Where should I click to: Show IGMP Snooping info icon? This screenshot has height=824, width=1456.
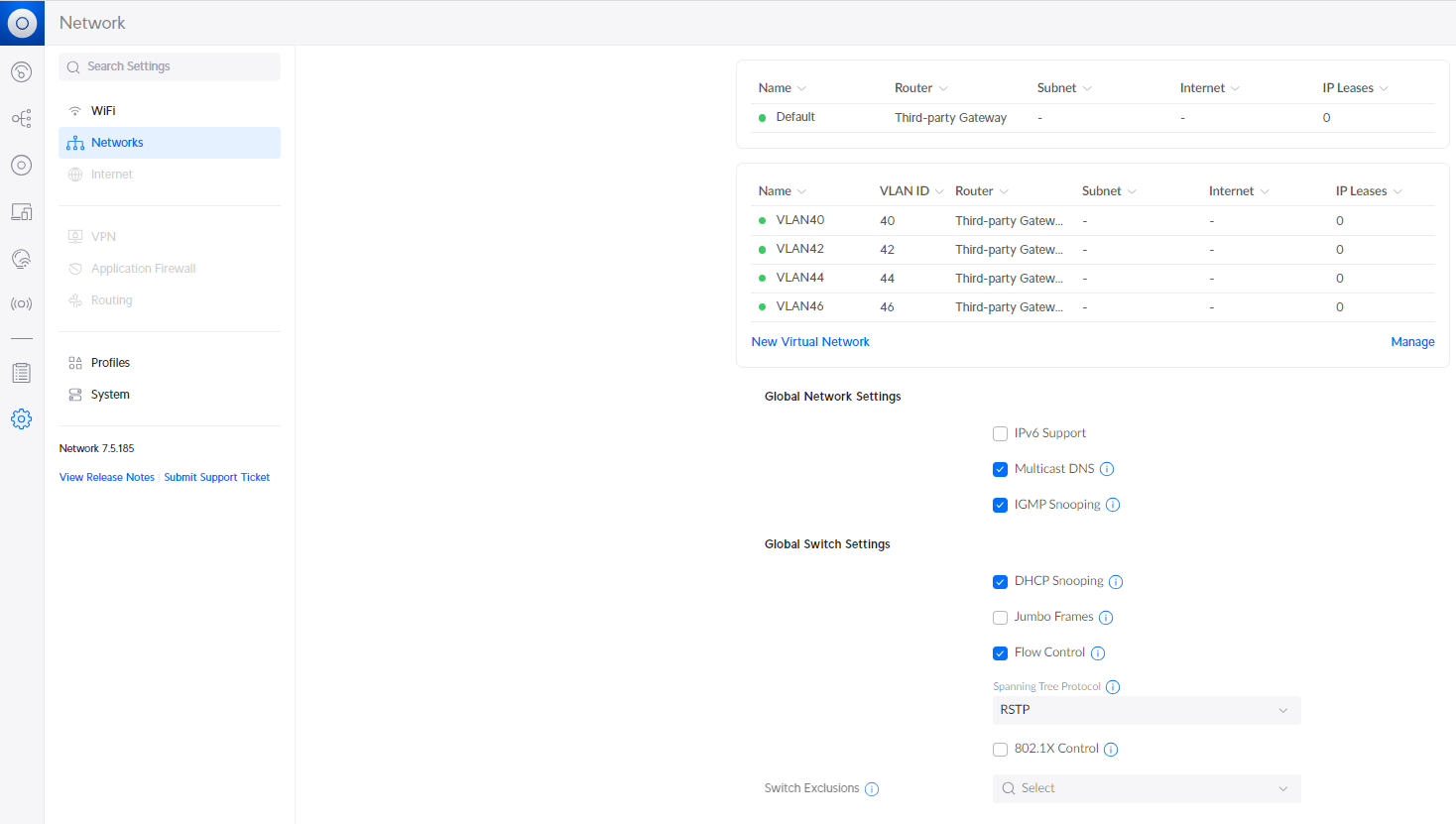(1113, 505)
